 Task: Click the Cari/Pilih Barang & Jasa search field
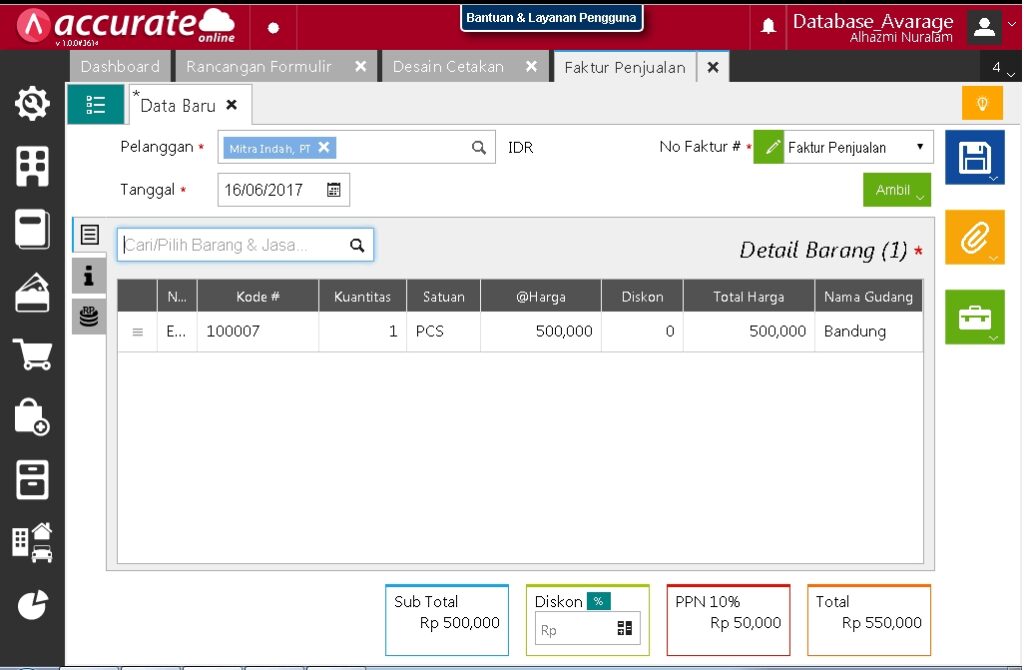(235, 245)
